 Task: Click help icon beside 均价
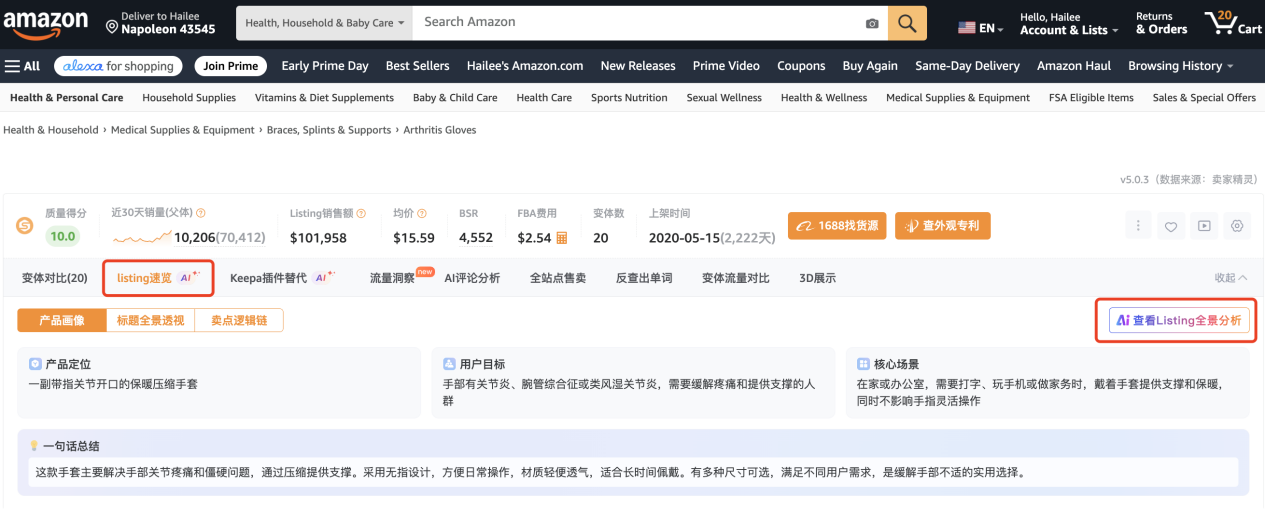pyautogui.click(x=423, y=213)
